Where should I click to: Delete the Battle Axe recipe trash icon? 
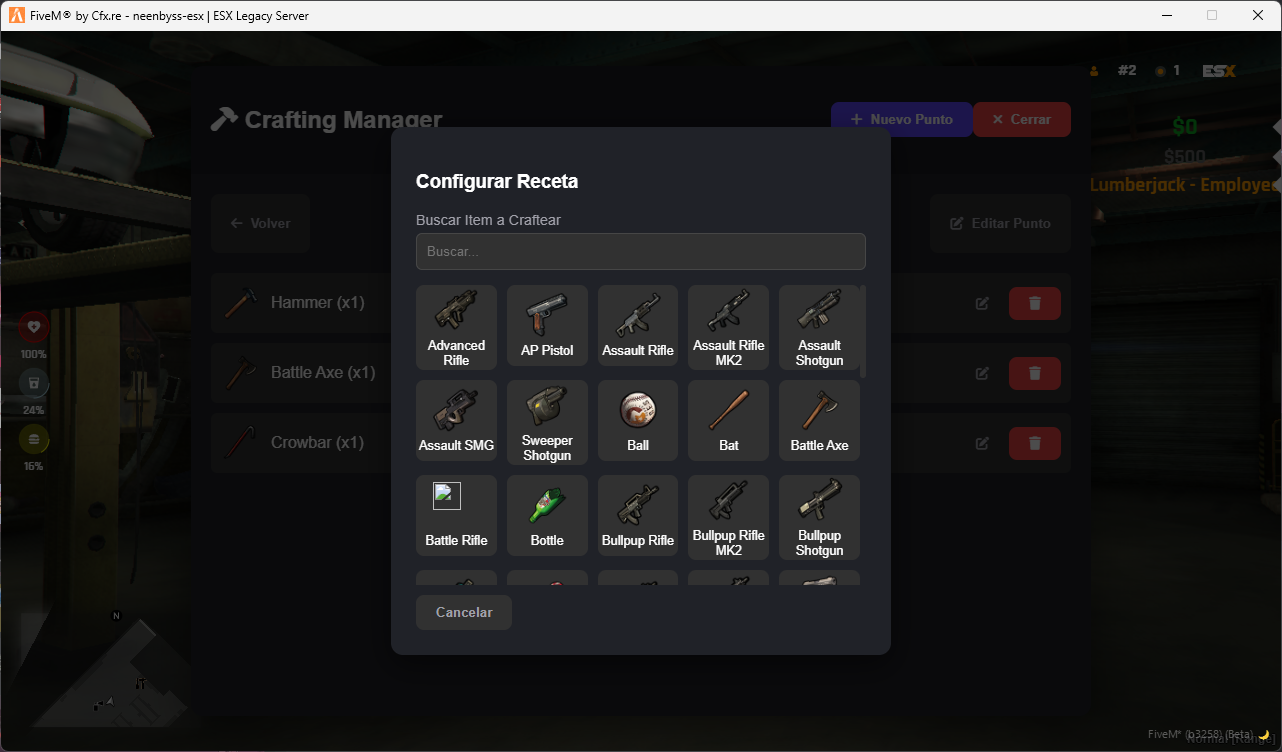click(x=1035, y=373)
